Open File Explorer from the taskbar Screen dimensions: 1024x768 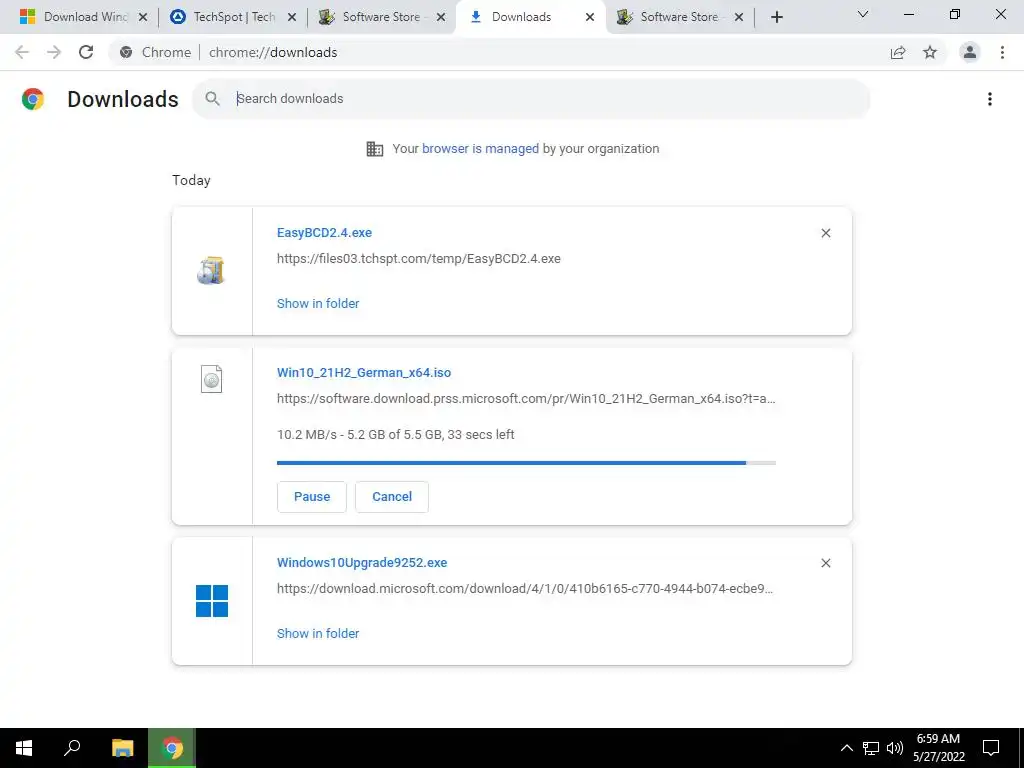tap(122, 748)
